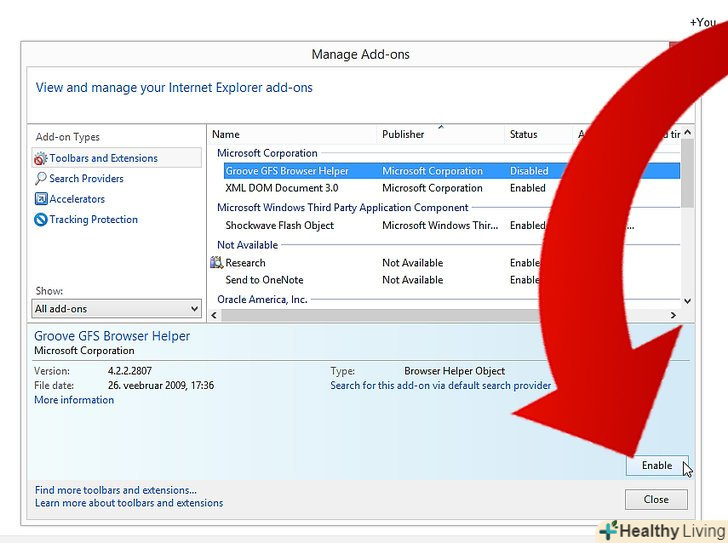
Task: Click the vertical scrollbar thumb
Action: pyautogui.click(x=688, y=174)
